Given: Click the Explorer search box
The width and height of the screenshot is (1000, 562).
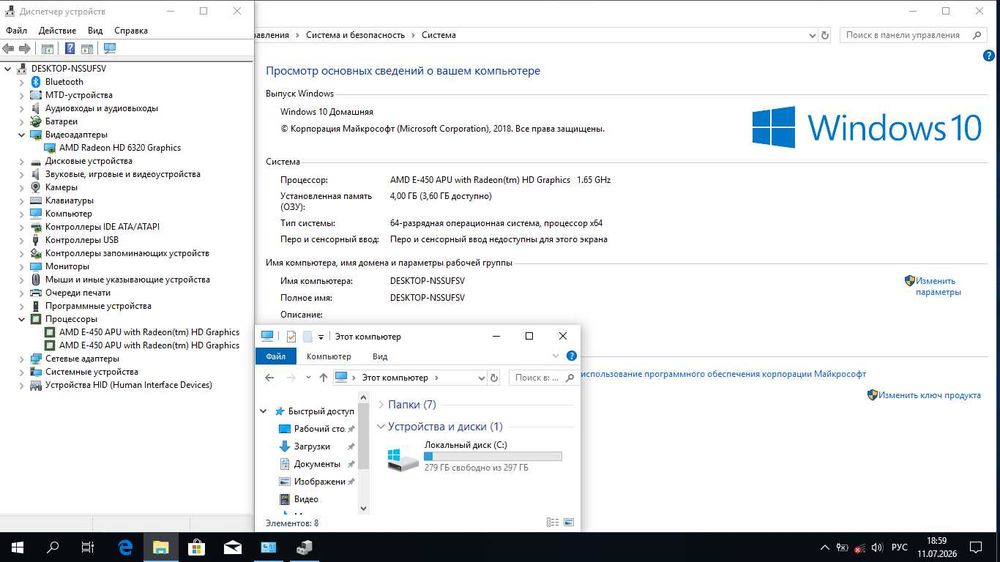Looking at the screenshot, I should (x=541, y=378).
